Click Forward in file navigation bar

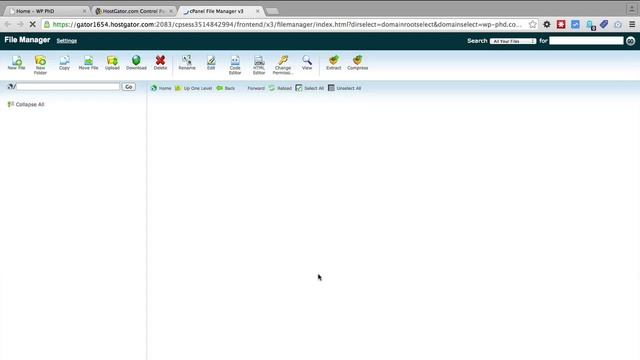point(256,88)
